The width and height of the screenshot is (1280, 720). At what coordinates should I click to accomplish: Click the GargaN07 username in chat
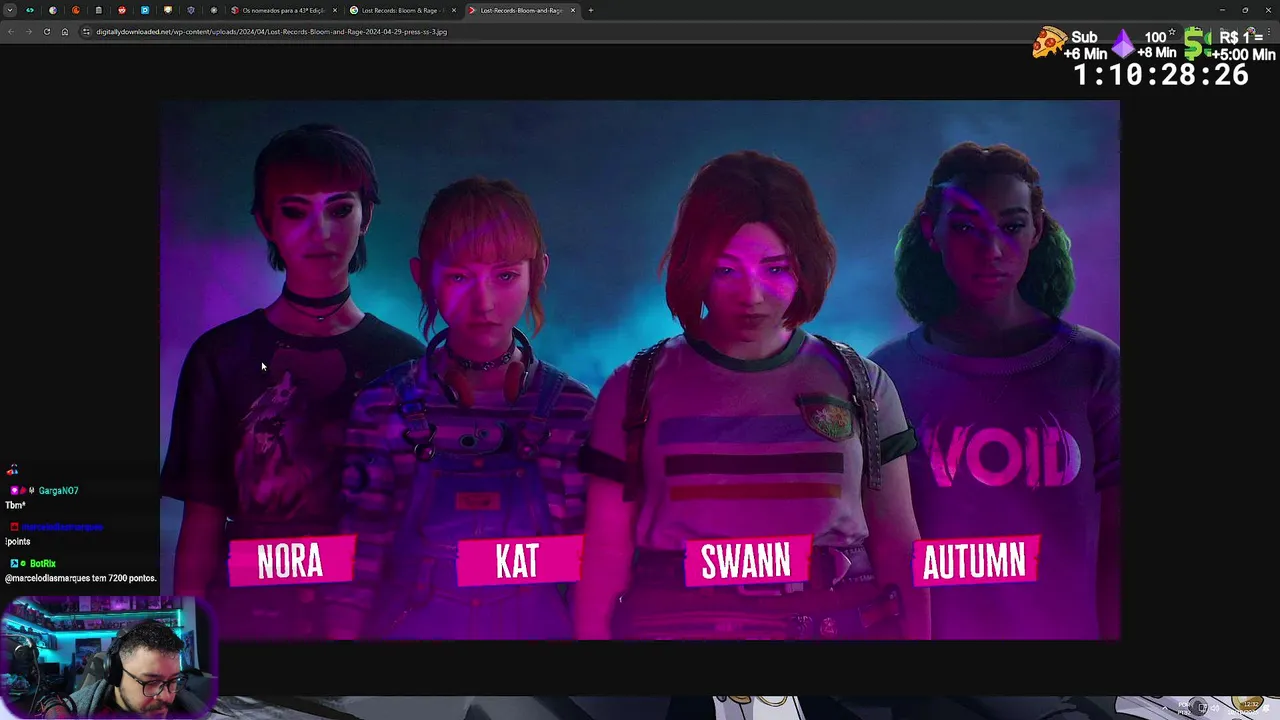click(x=58, y=490)
